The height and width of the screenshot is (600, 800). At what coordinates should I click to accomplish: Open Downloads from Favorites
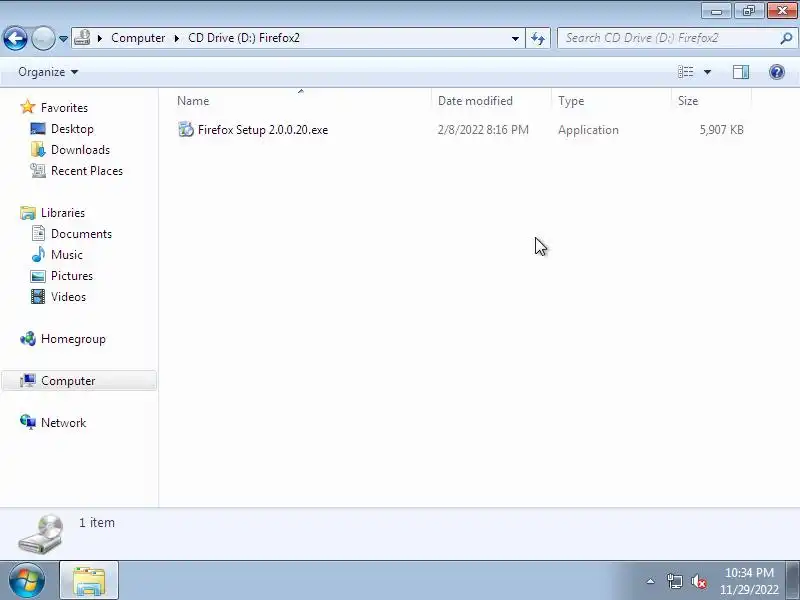[80, 149]
